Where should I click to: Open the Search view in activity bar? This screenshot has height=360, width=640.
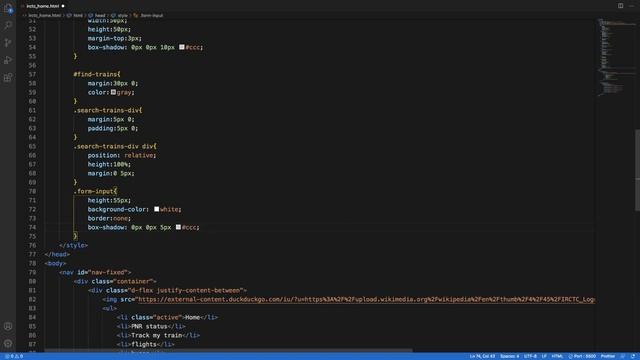coord(8,25)
